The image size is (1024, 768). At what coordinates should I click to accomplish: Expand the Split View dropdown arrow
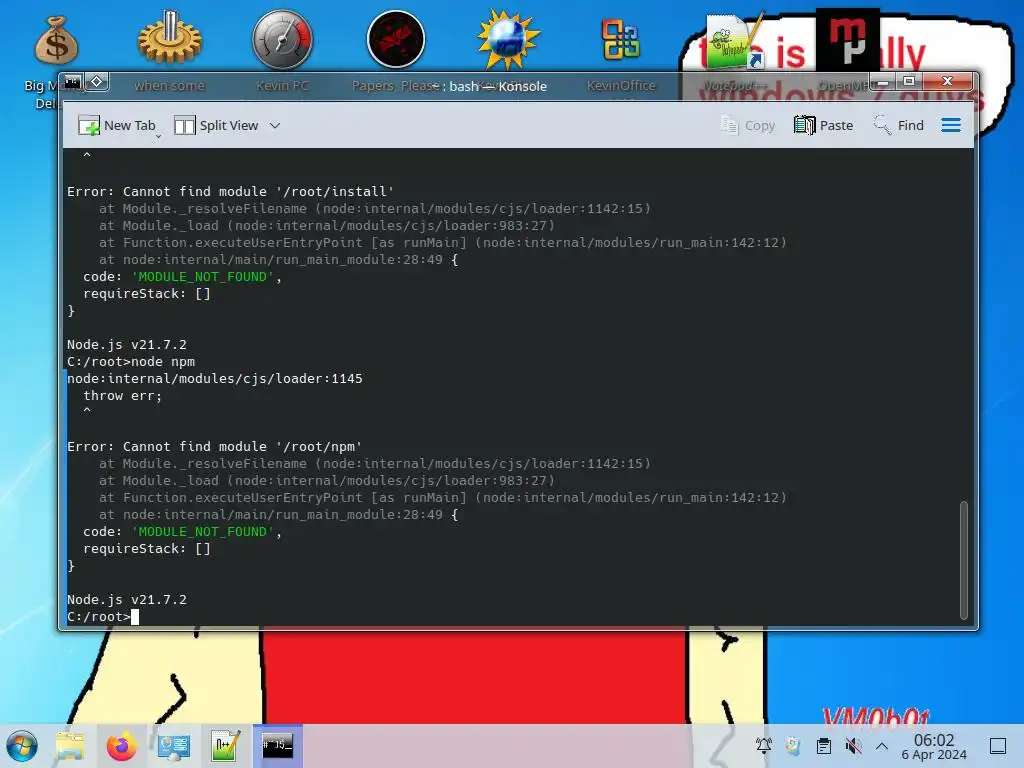coord(275,125)
